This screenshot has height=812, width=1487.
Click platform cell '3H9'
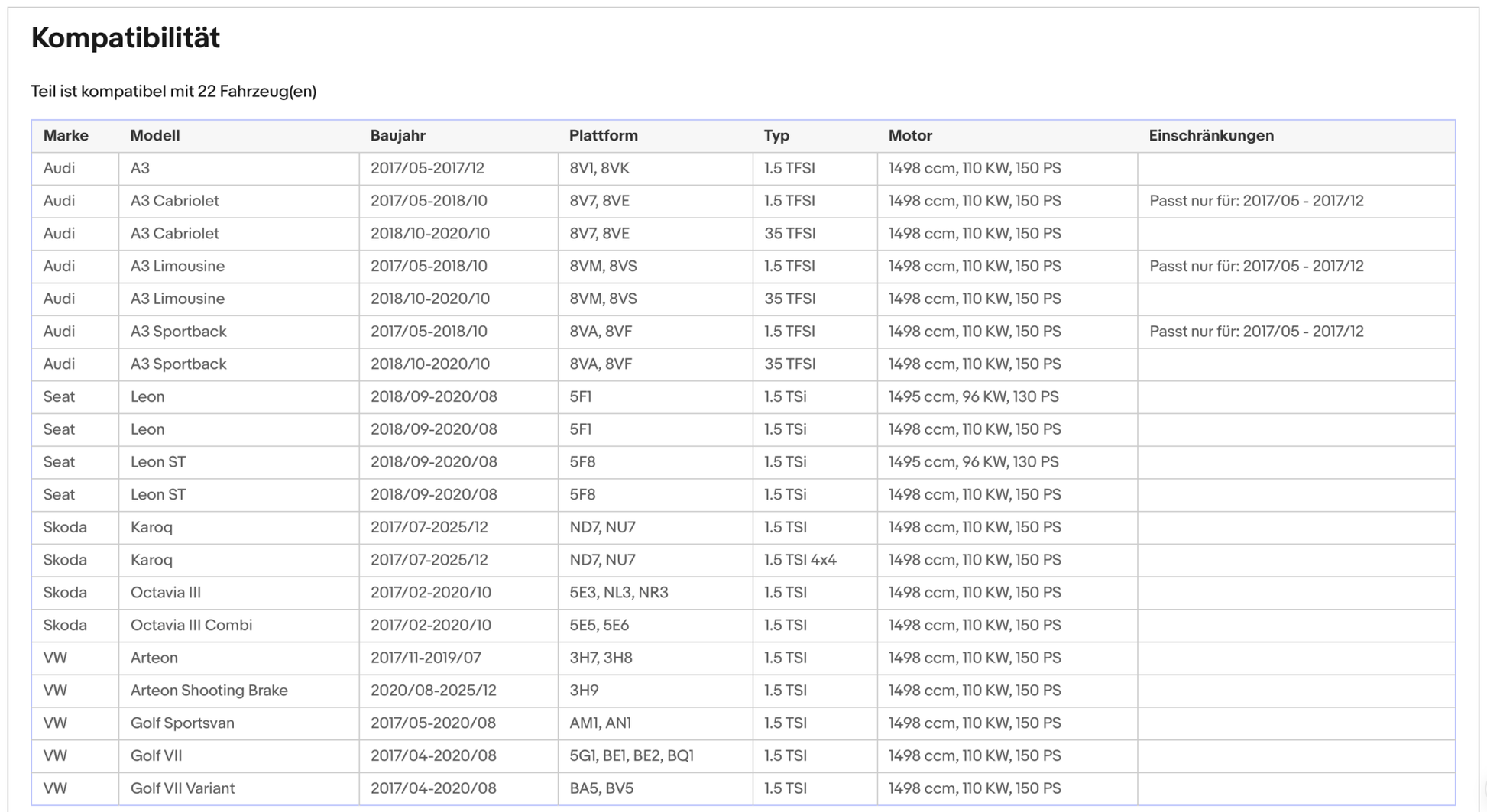584,691
